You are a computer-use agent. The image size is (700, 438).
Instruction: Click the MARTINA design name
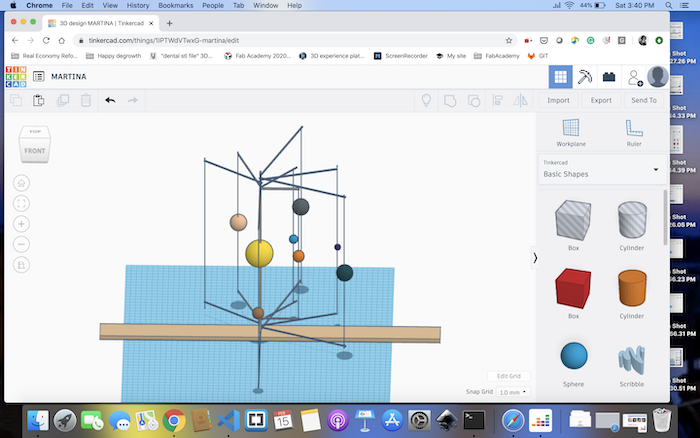click(x=69, y=77)
